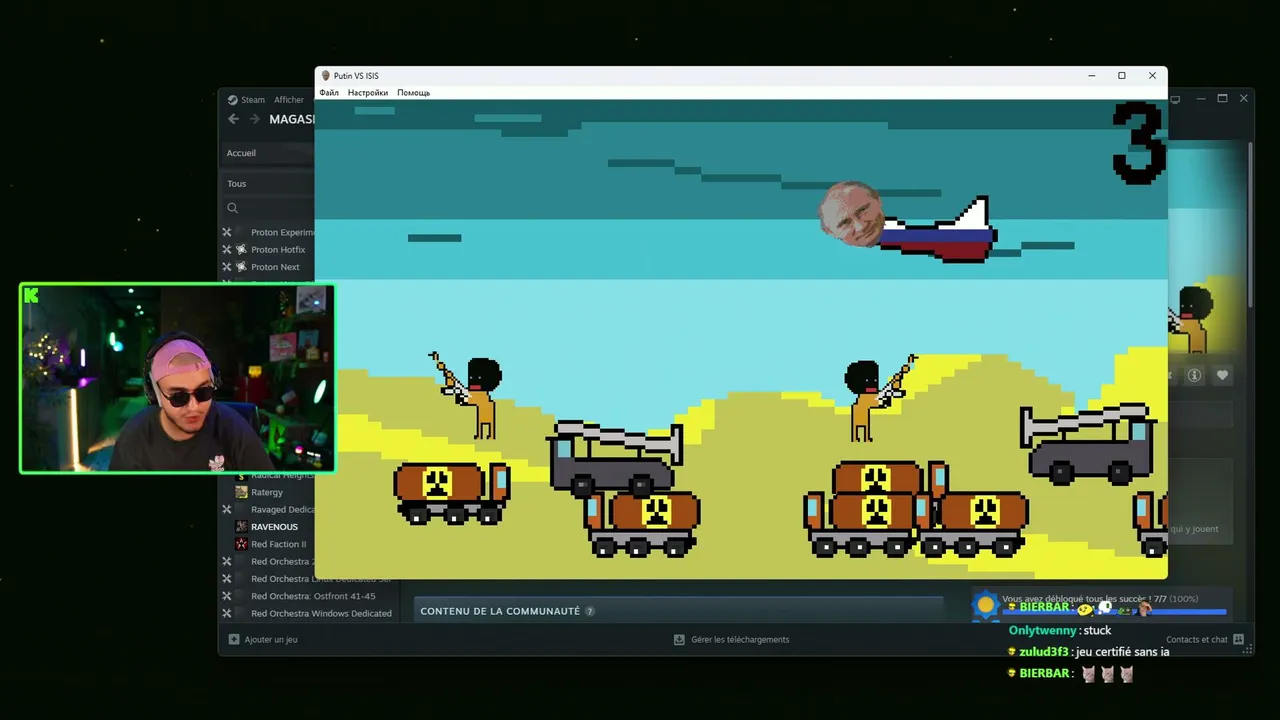The image size is (1280, 720).
Task: Click the flying Putin jet in the game
Action: pos(908,221)
